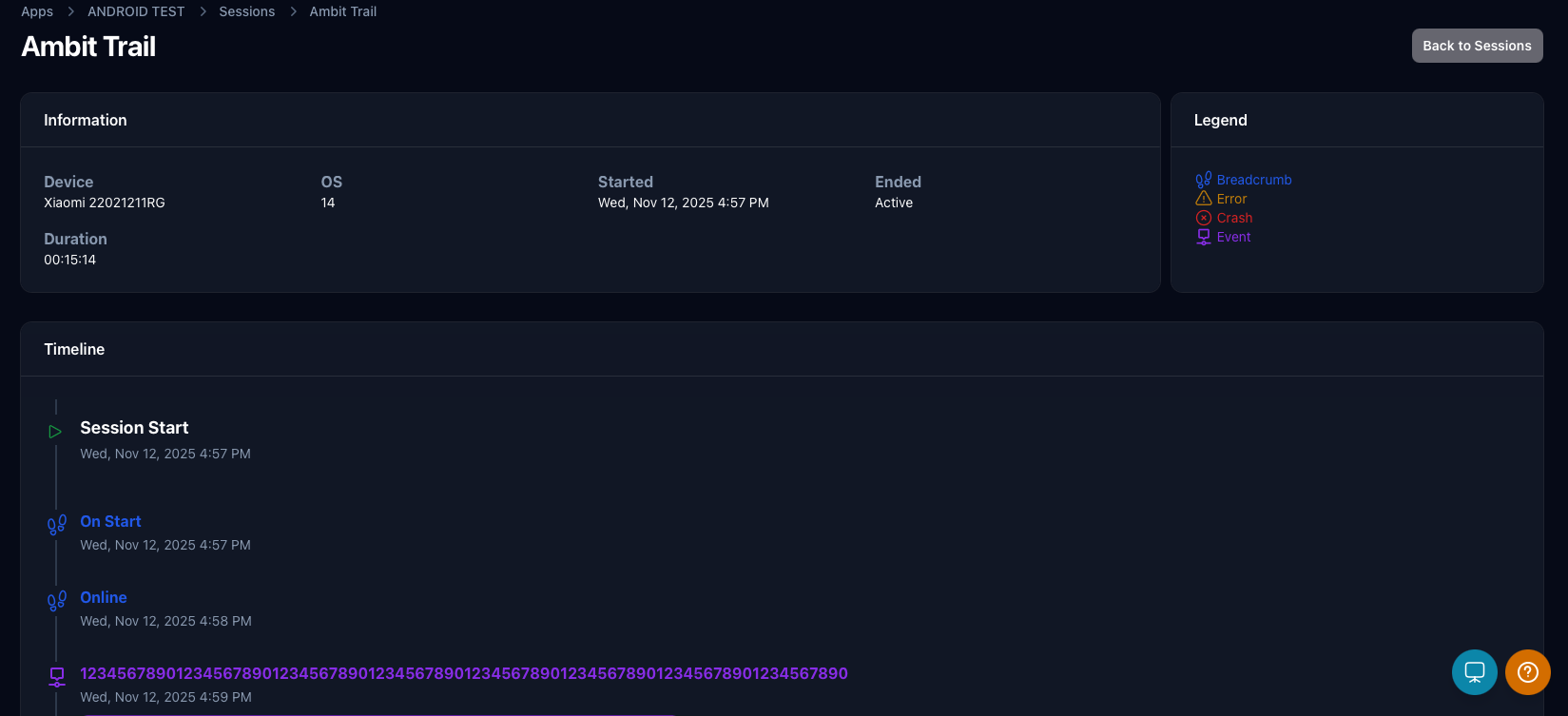Click the Error warning triangle icon
The image size is (1568, 716).
[x=1203, y=199]
